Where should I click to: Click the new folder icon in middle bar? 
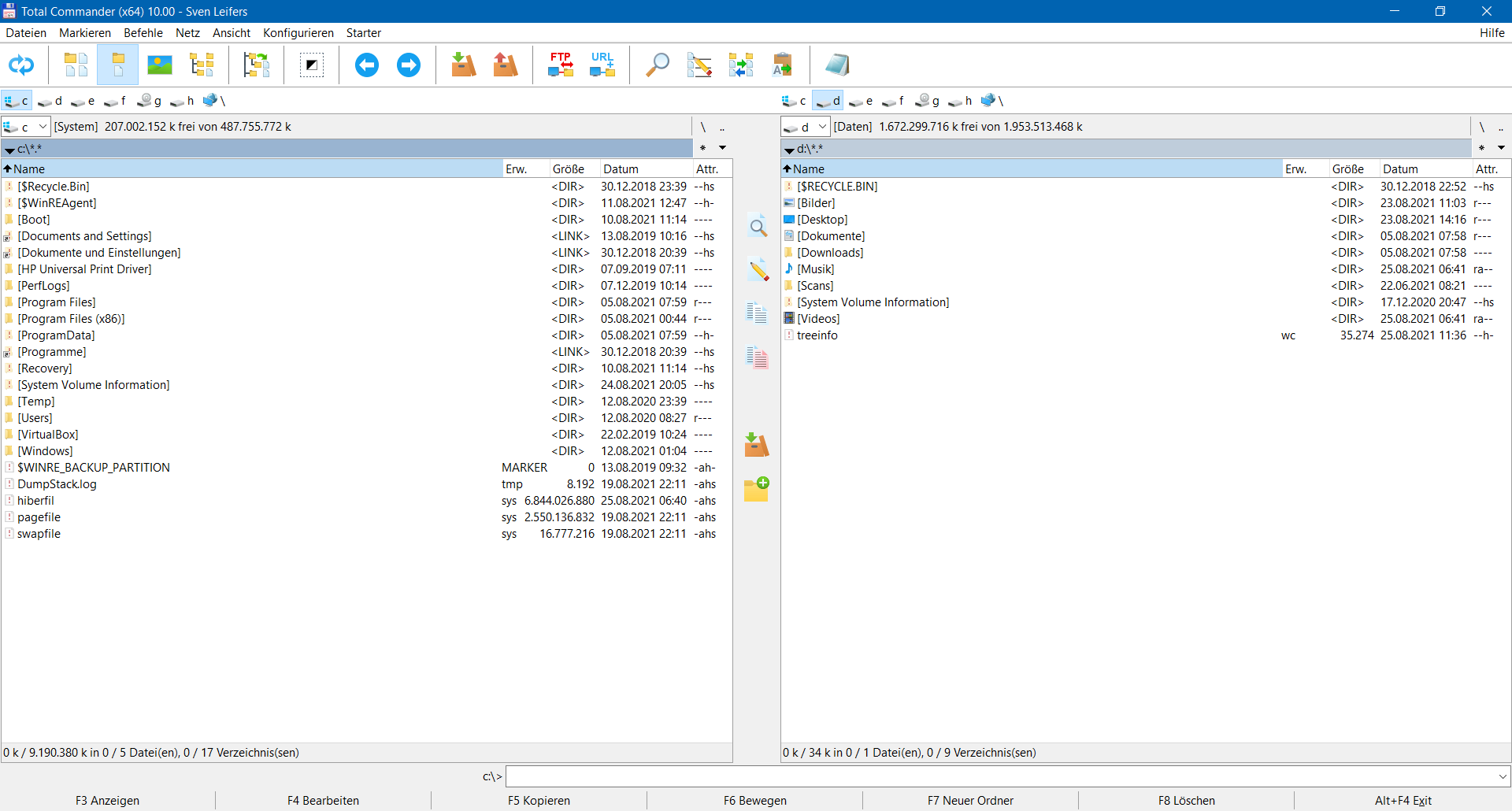point(757,489)
